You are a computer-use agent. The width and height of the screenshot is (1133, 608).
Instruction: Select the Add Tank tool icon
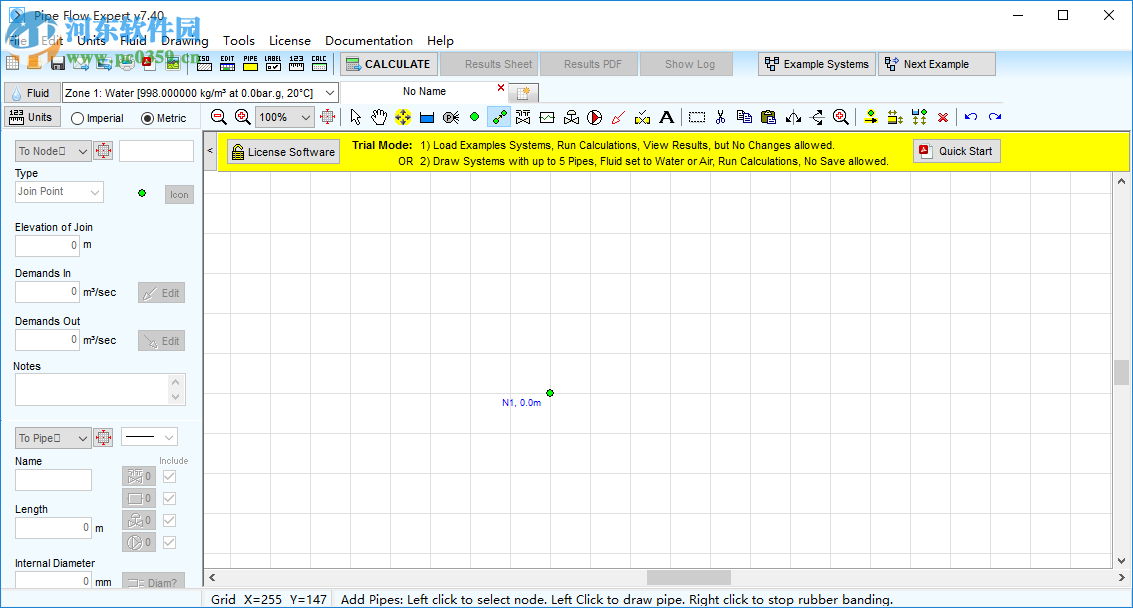pyautogui.click(x=427, y=117)
